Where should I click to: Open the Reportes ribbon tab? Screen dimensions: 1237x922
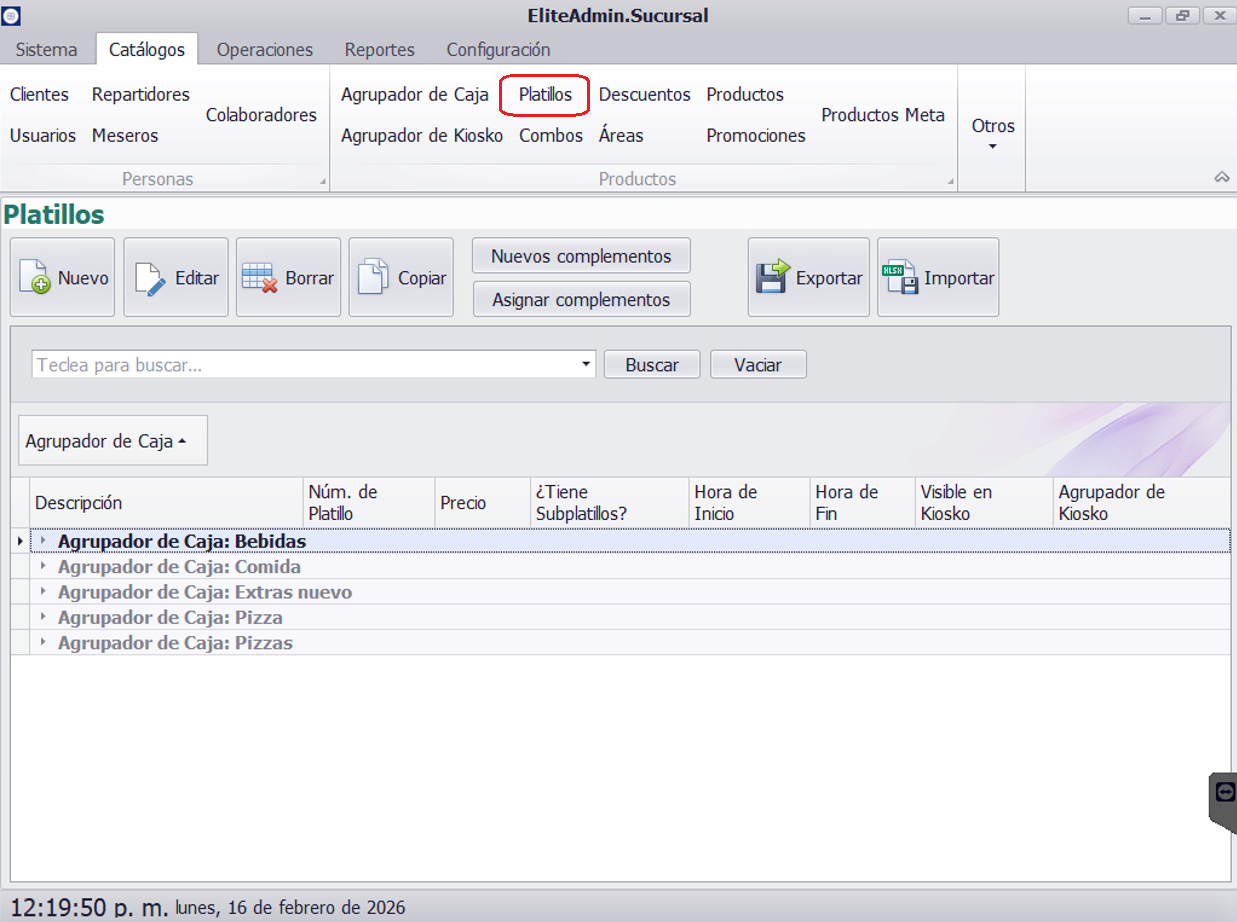tap(379, 49)
